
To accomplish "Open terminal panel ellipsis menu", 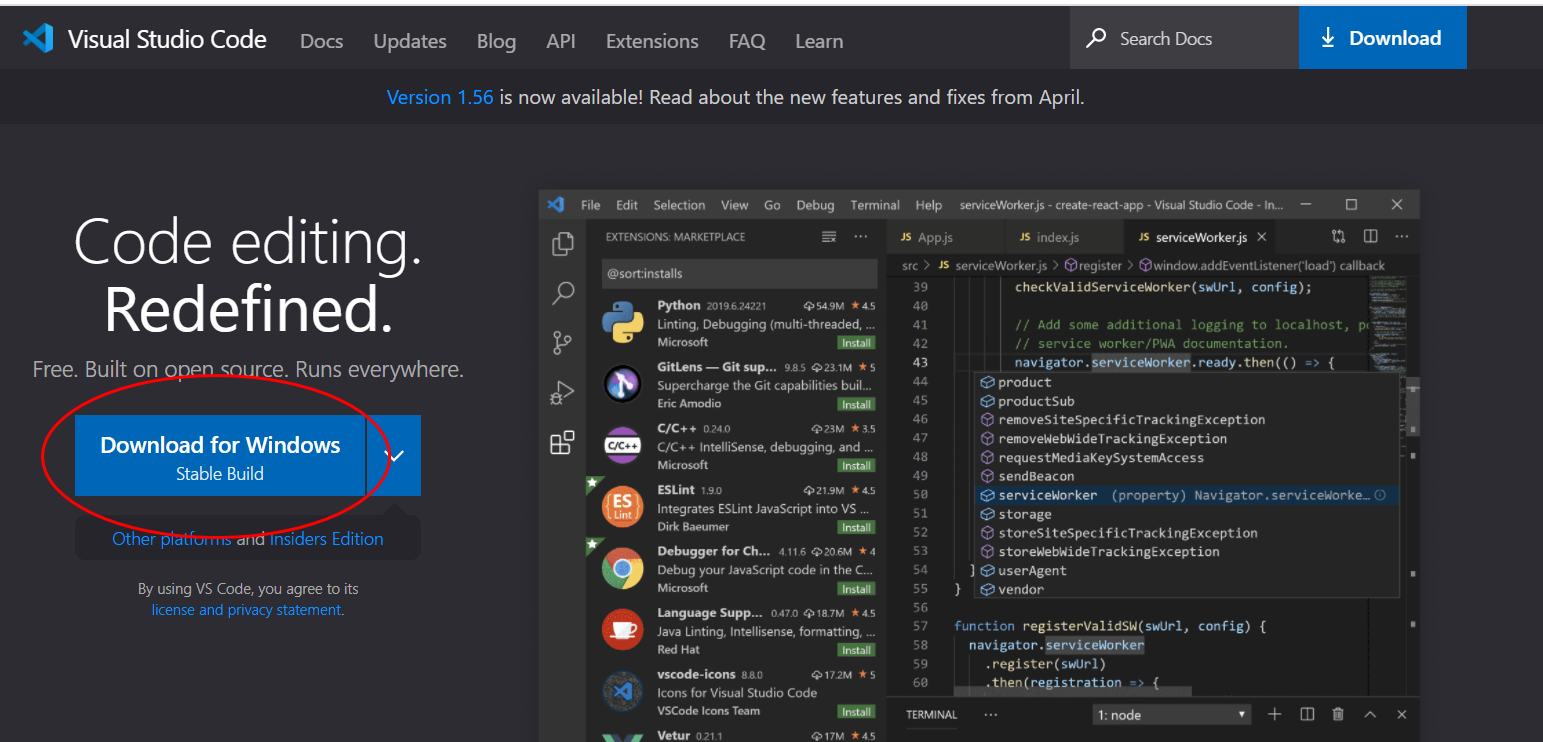I will [990, 714].
